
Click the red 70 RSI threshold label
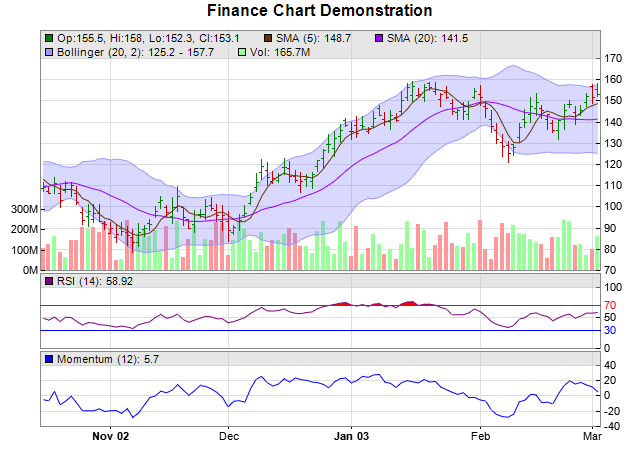coord(610,305)
